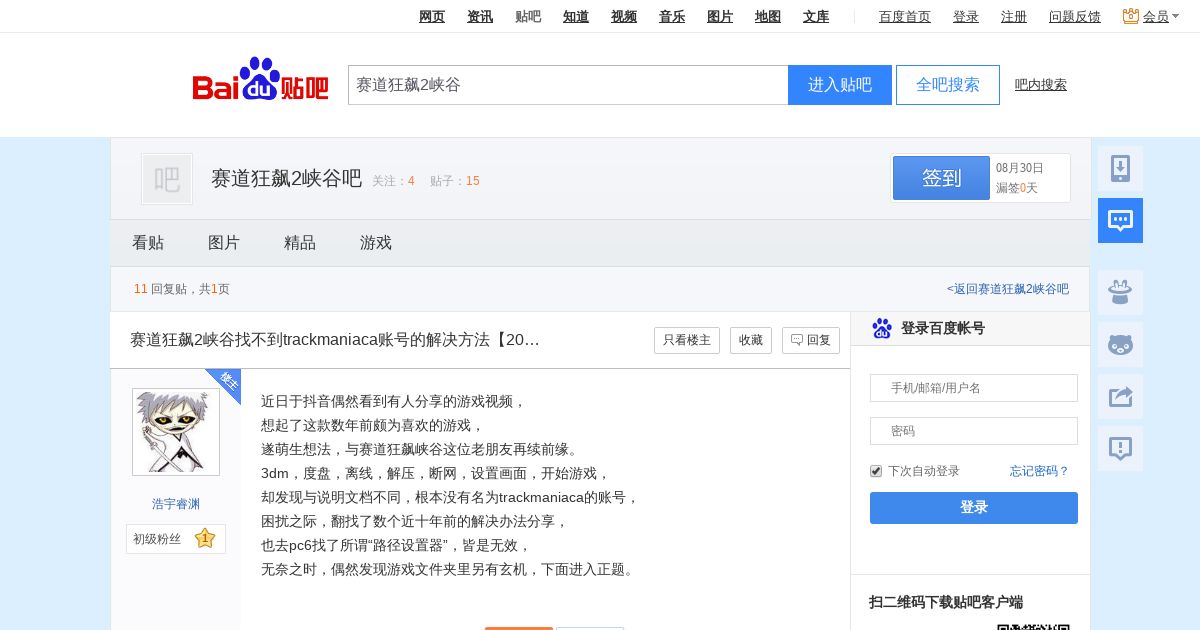Select 知道 in the top navigation

click(576, 16)
